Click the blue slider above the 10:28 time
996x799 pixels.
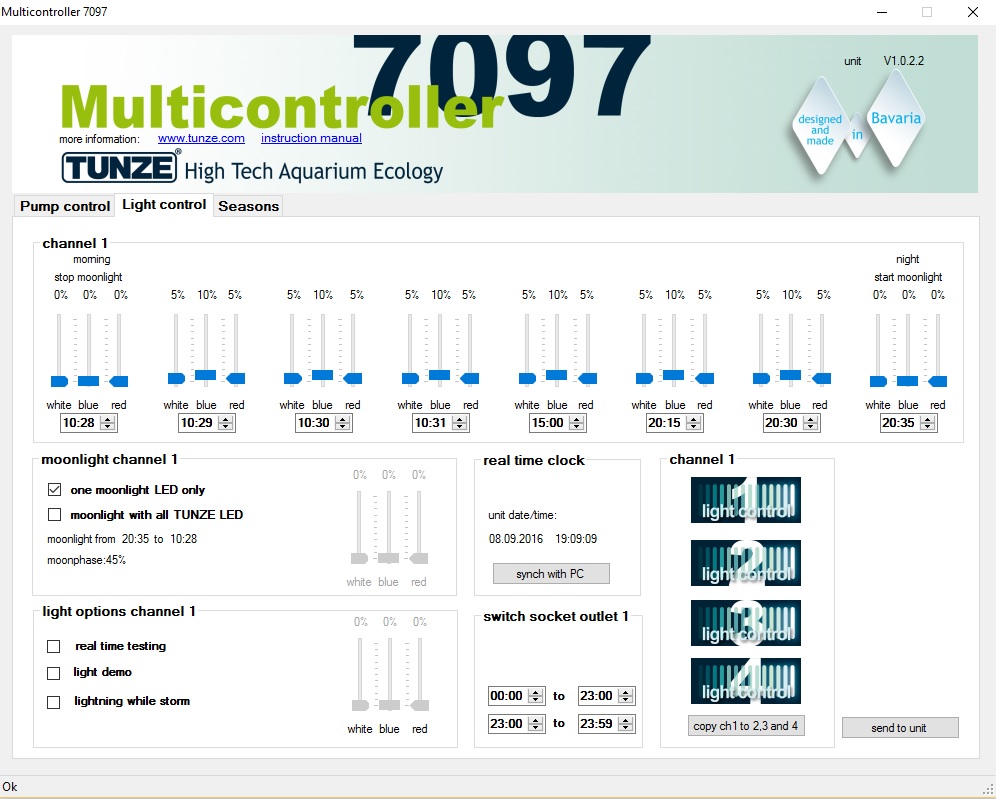click(88, 381)
